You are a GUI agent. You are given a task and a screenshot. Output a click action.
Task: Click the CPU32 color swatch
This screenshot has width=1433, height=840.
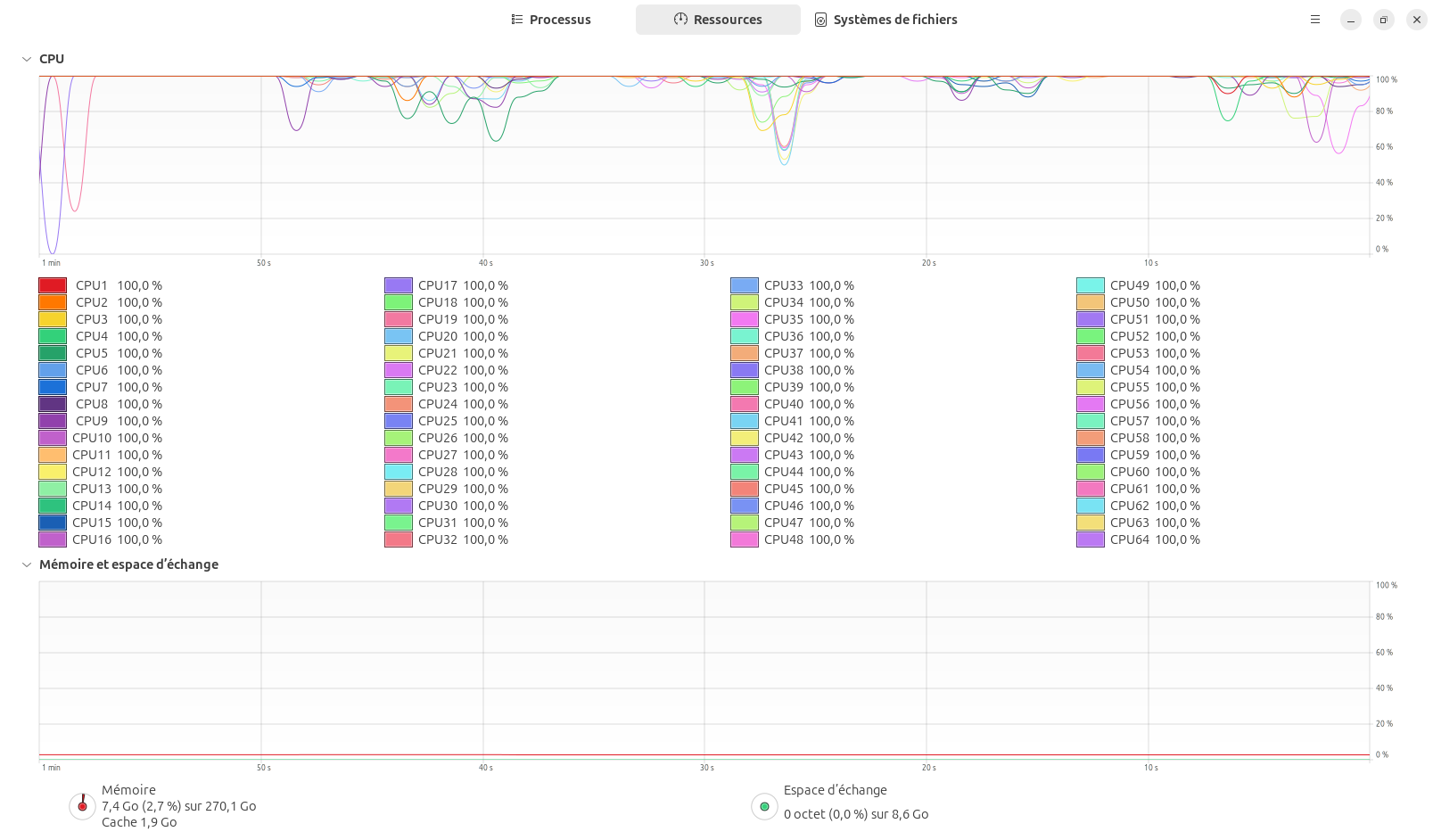[399, 539]
